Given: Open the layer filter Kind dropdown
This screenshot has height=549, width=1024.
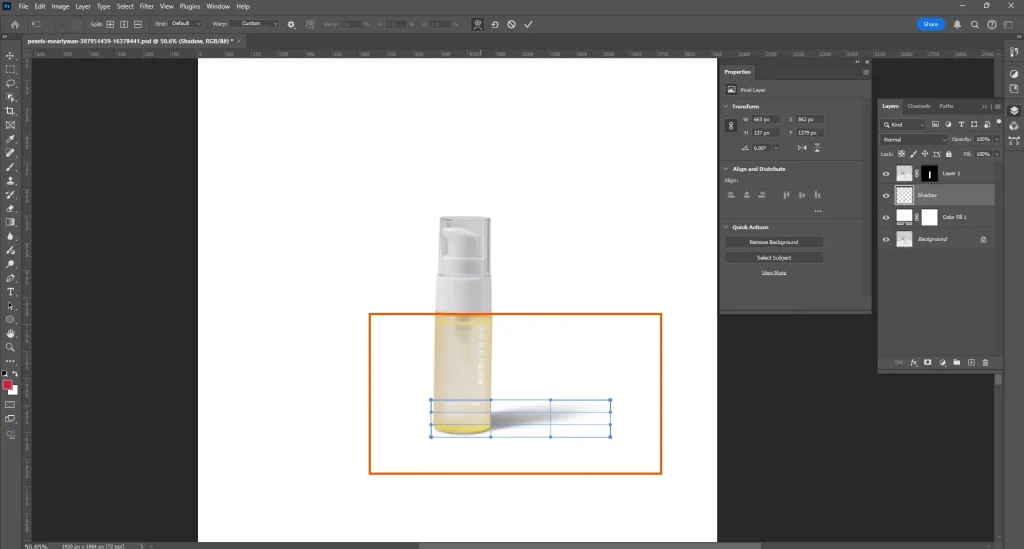Looking at the screenshot, I should tap(903, 125).
